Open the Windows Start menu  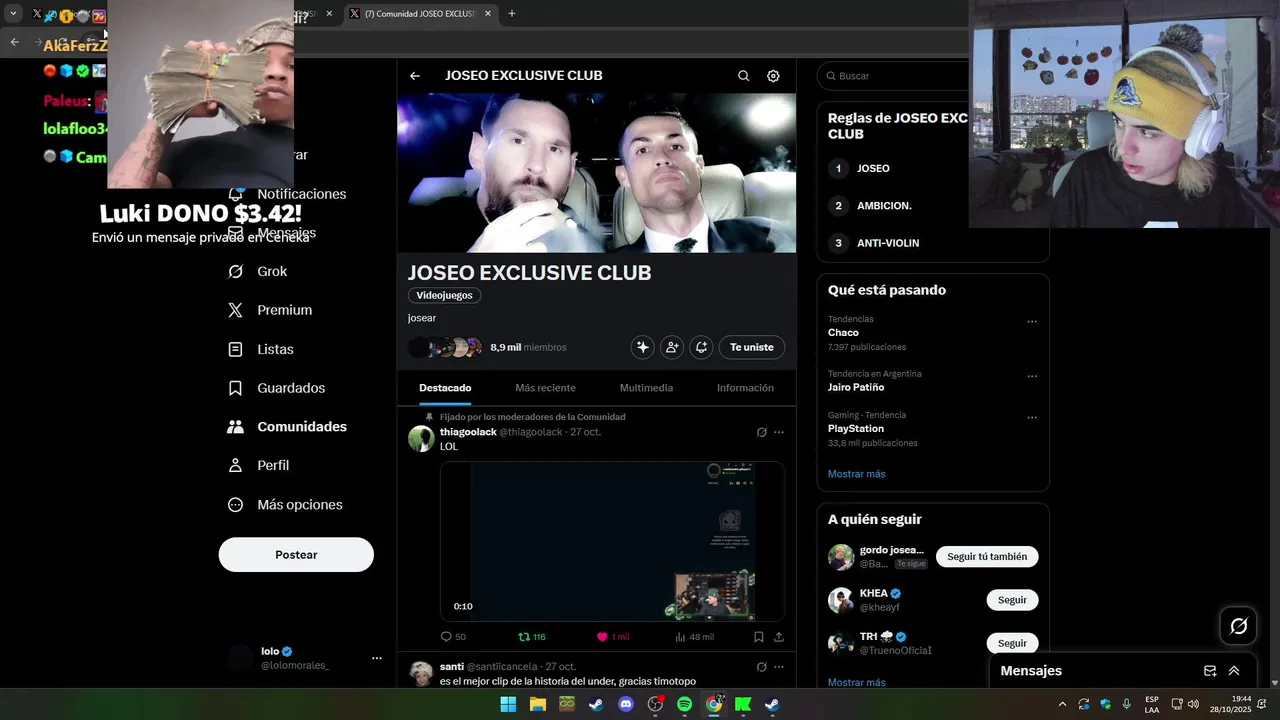[x=508, y=704]
